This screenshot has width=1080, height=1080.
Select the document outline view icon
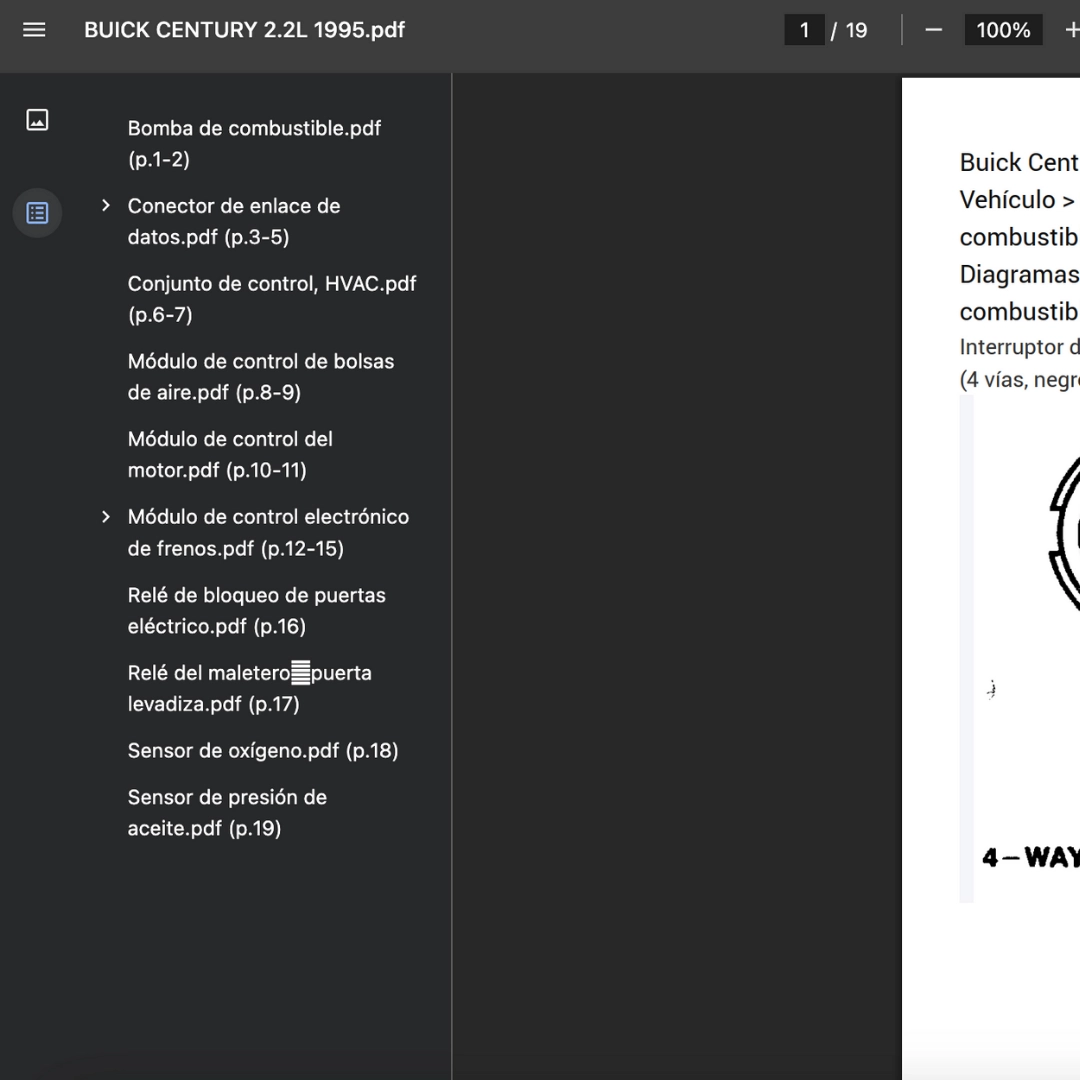37,213
